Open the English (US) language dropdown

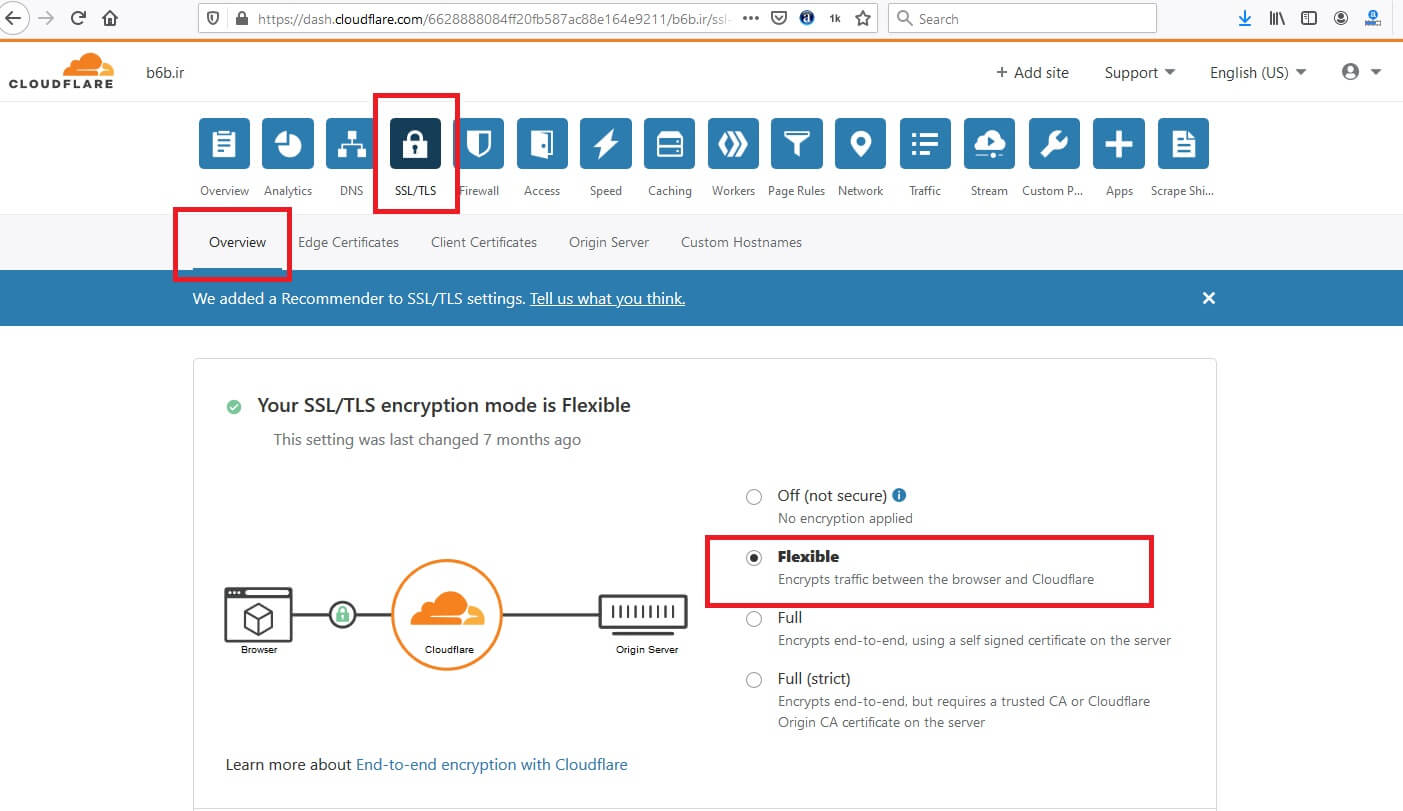(1258, 72)
